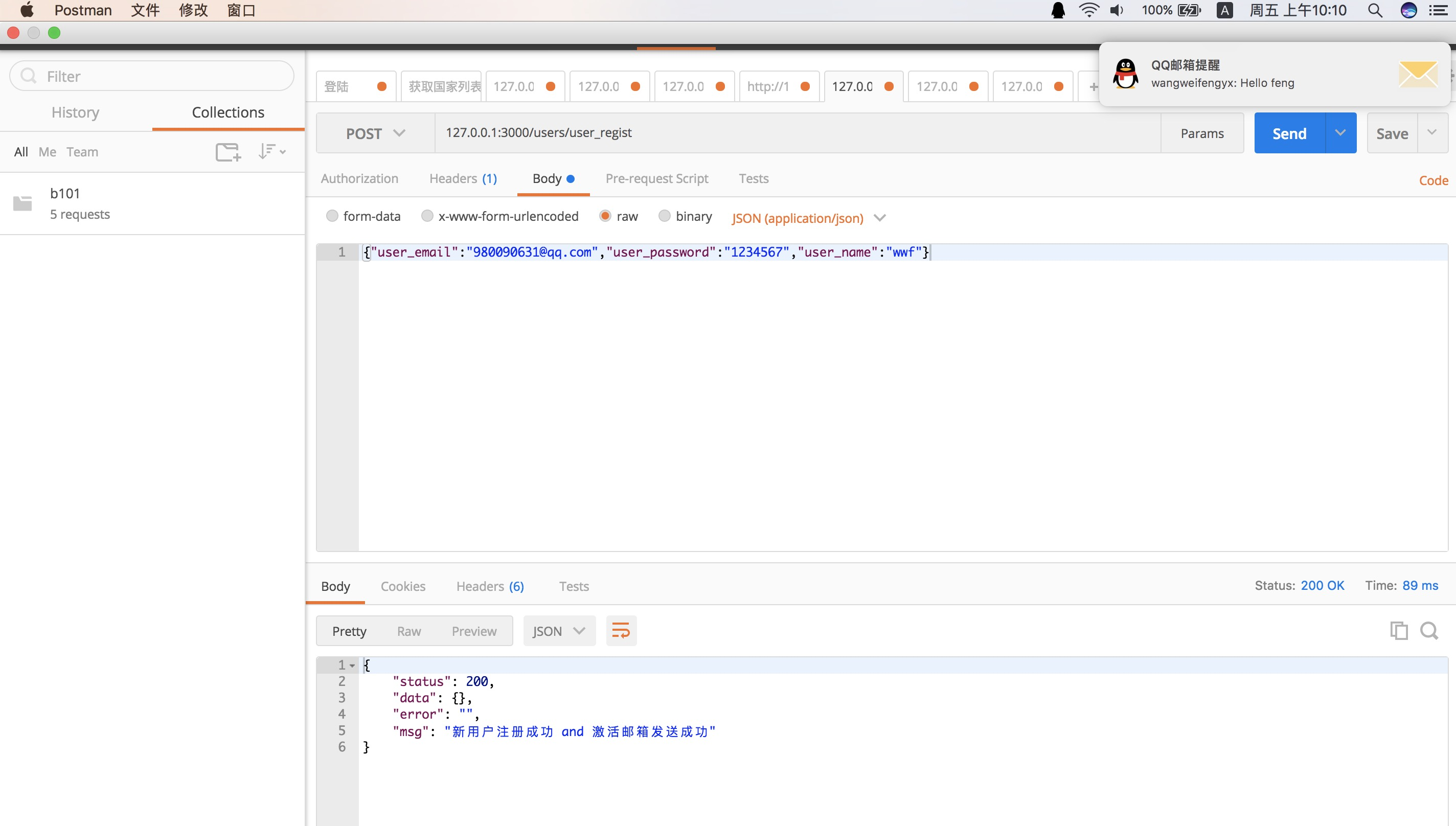Click the QQ penguin menu bar icon
The width and height of the screenshot is (1456, 826).
[x=1058, y=10]
